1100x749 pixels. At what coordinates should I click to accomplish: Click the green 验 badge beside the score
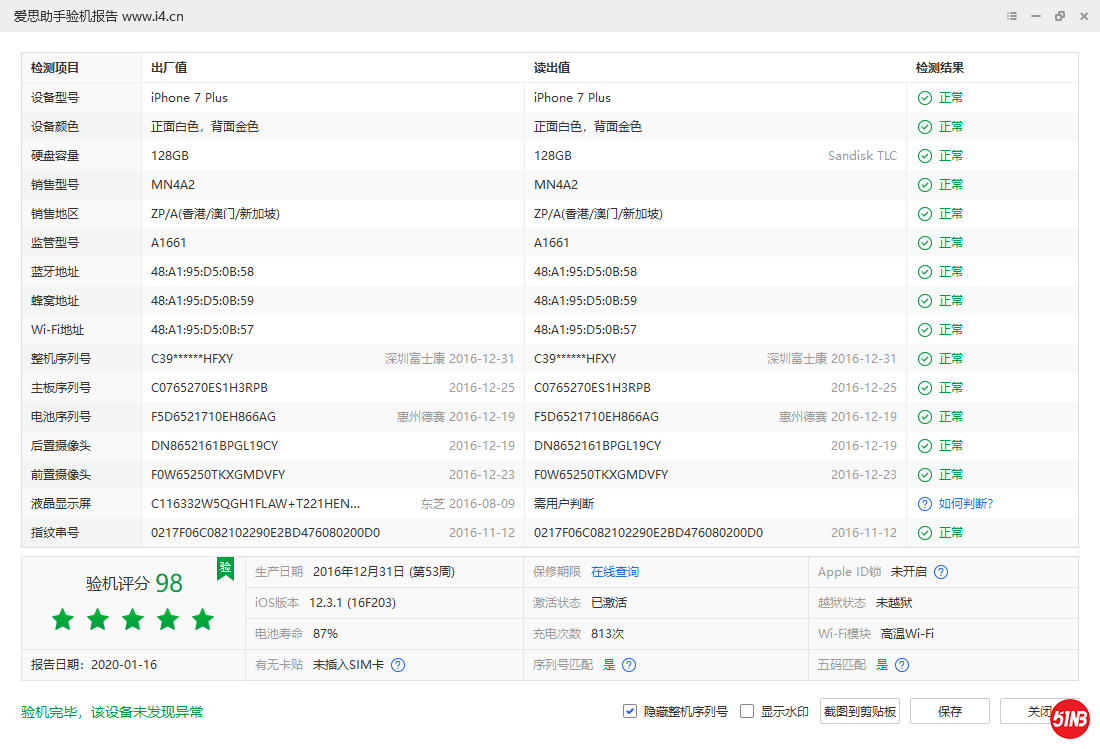pos(225,568)
